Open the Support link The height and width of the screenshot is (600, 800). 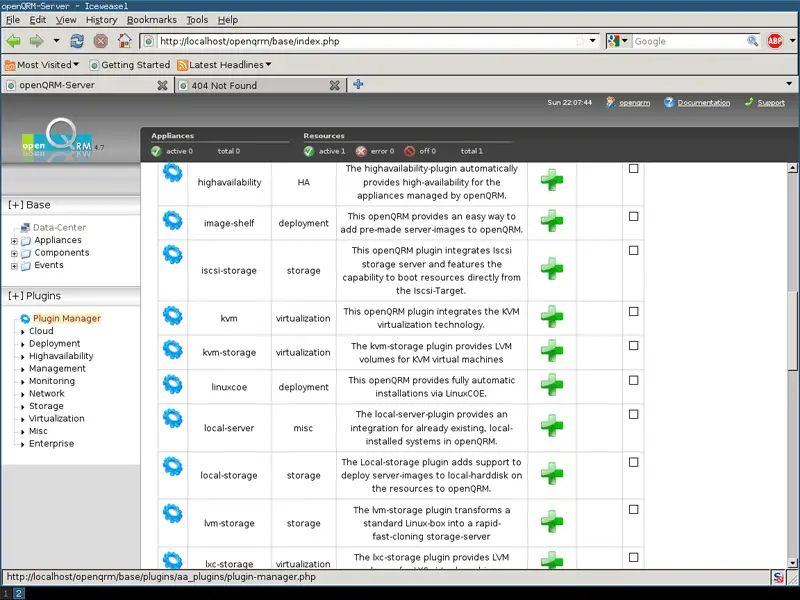(x=771, y=103)
